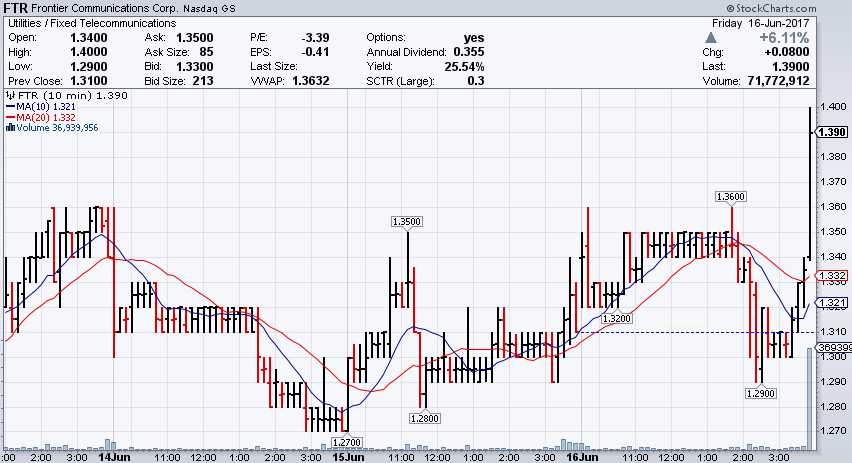Click the FTR ticker symbol in header

click(x=15, y=8)
